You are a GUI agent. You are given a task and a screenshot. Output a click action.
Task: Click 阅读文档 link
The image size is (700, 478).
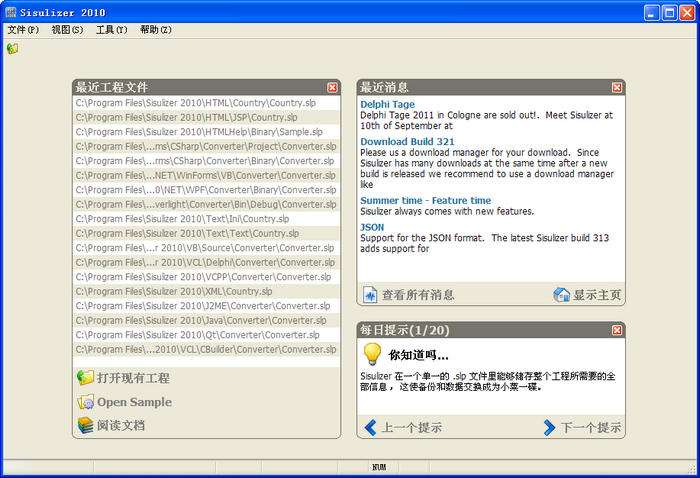(x=121, y=425)
